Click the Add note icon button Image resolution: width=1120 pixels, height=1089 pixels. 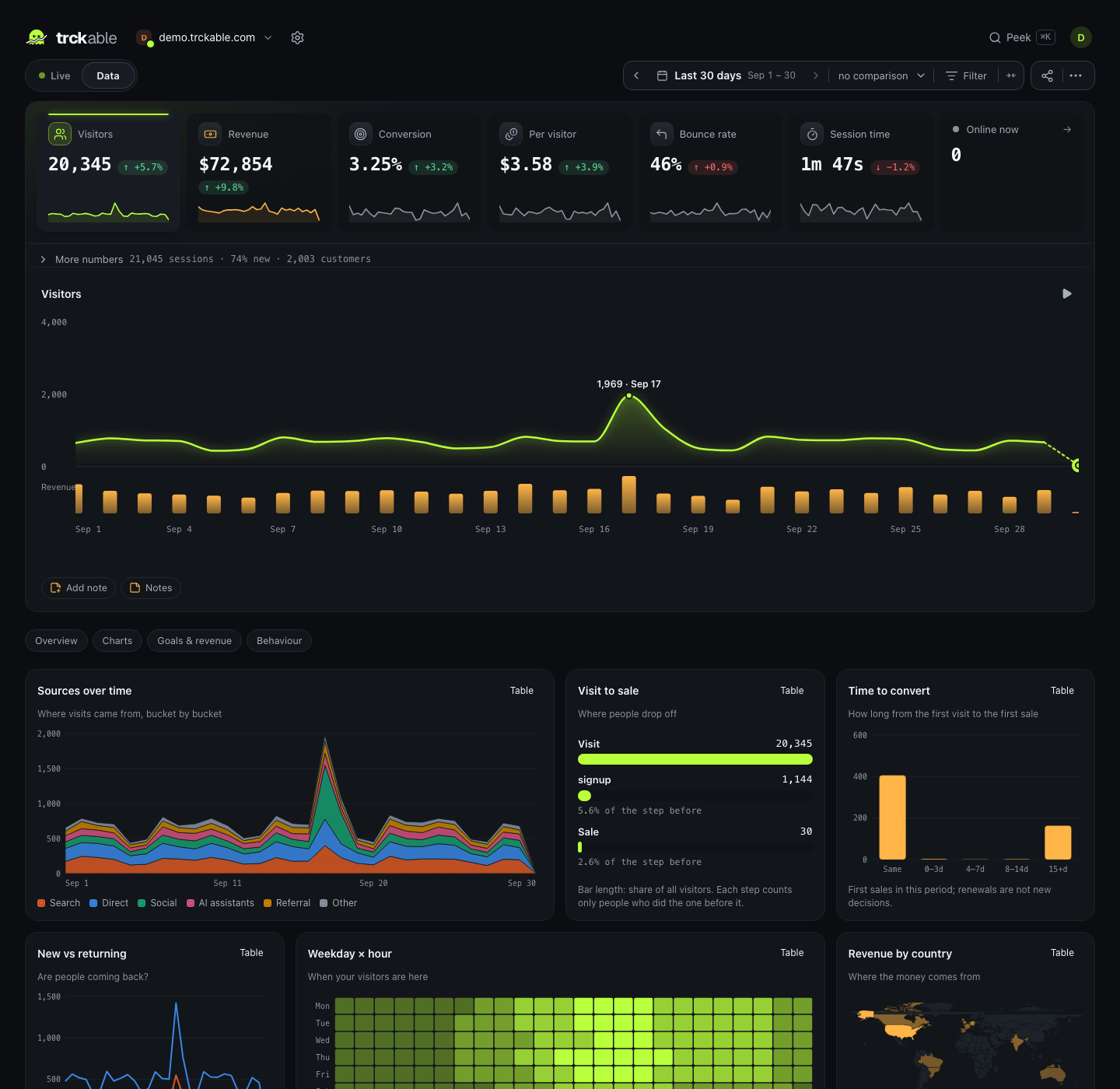[x=78, y=588]
